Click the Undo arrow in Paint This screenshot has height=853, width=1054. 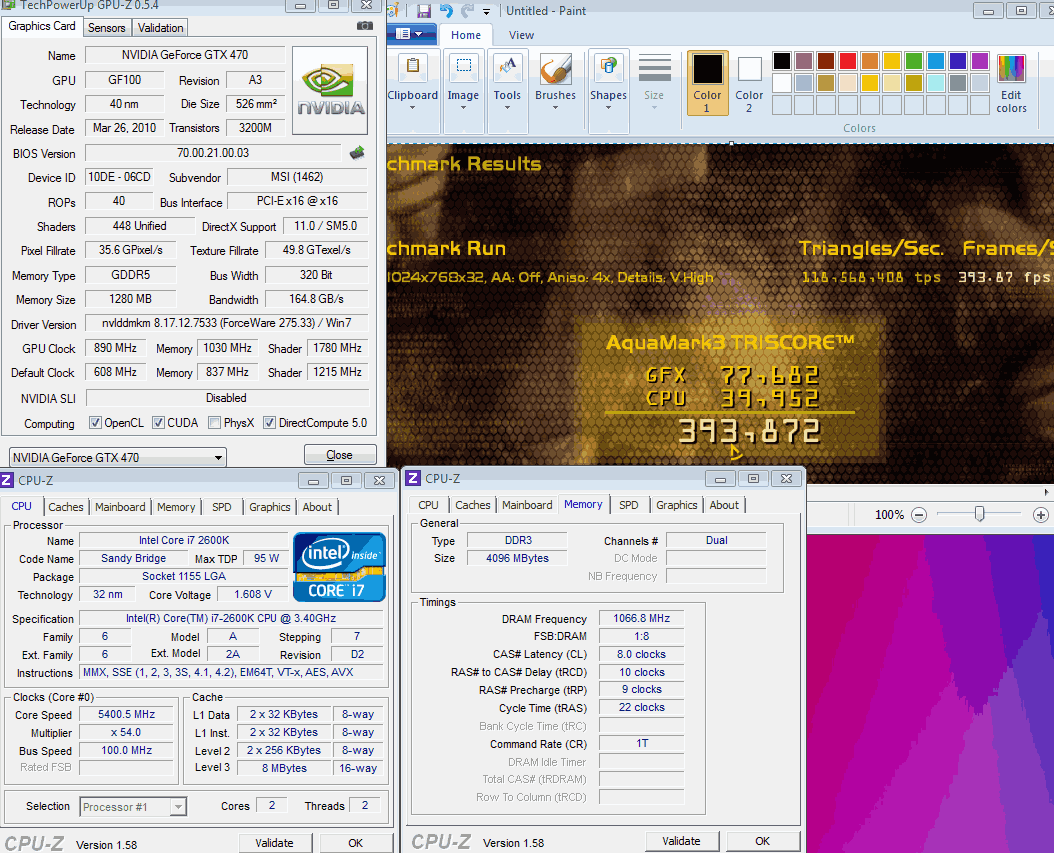pyautogui.click(x=446, y=11)
